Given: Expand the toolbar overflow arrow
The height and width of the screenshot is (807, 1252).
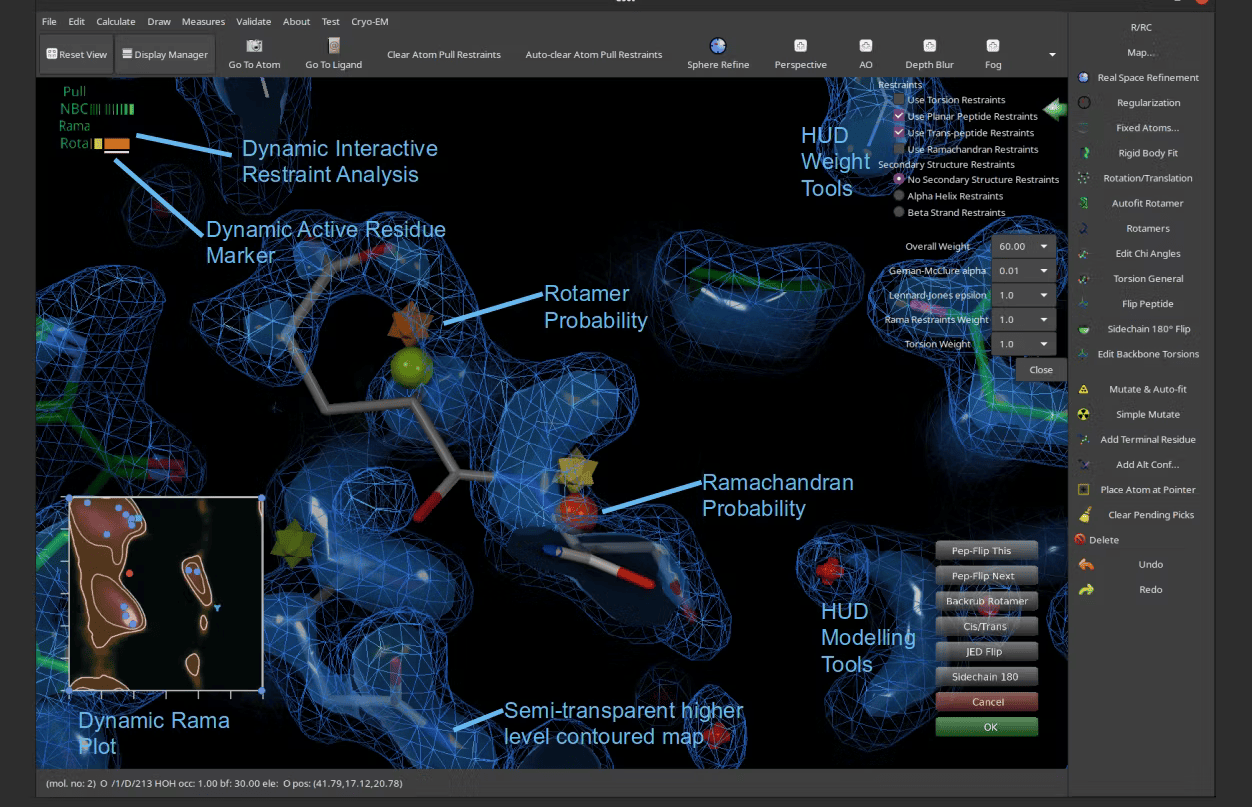Looking at the screenshot, I should tap(1052, 55).
